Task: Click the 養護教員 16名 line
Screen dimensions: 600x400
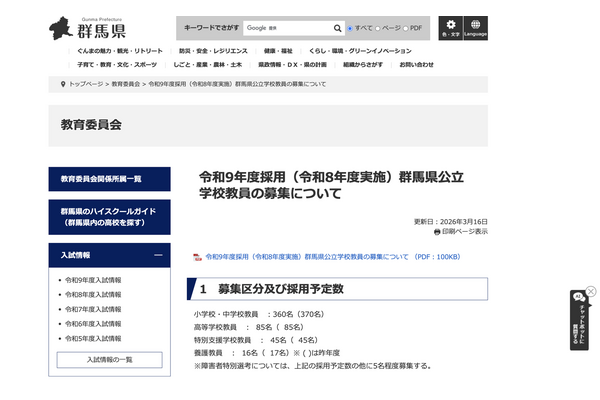Action: click(267, 353)
